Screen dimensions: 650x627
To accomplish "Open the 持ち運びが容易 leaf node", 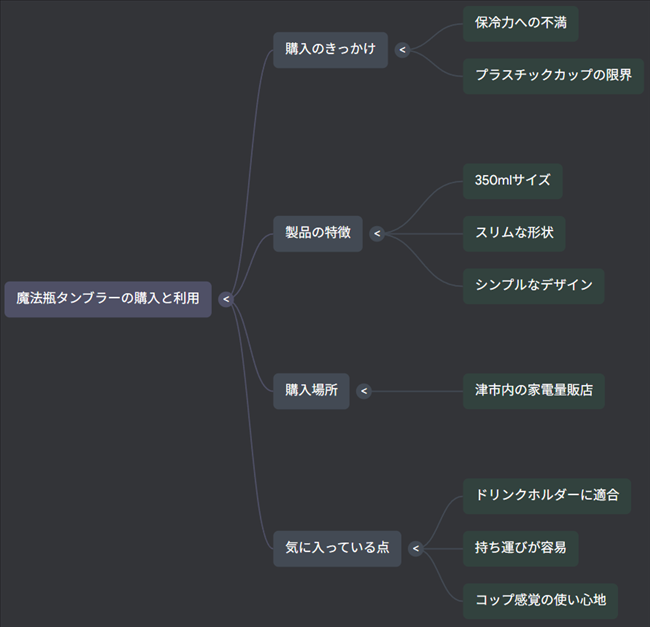I will pos(520,548).
